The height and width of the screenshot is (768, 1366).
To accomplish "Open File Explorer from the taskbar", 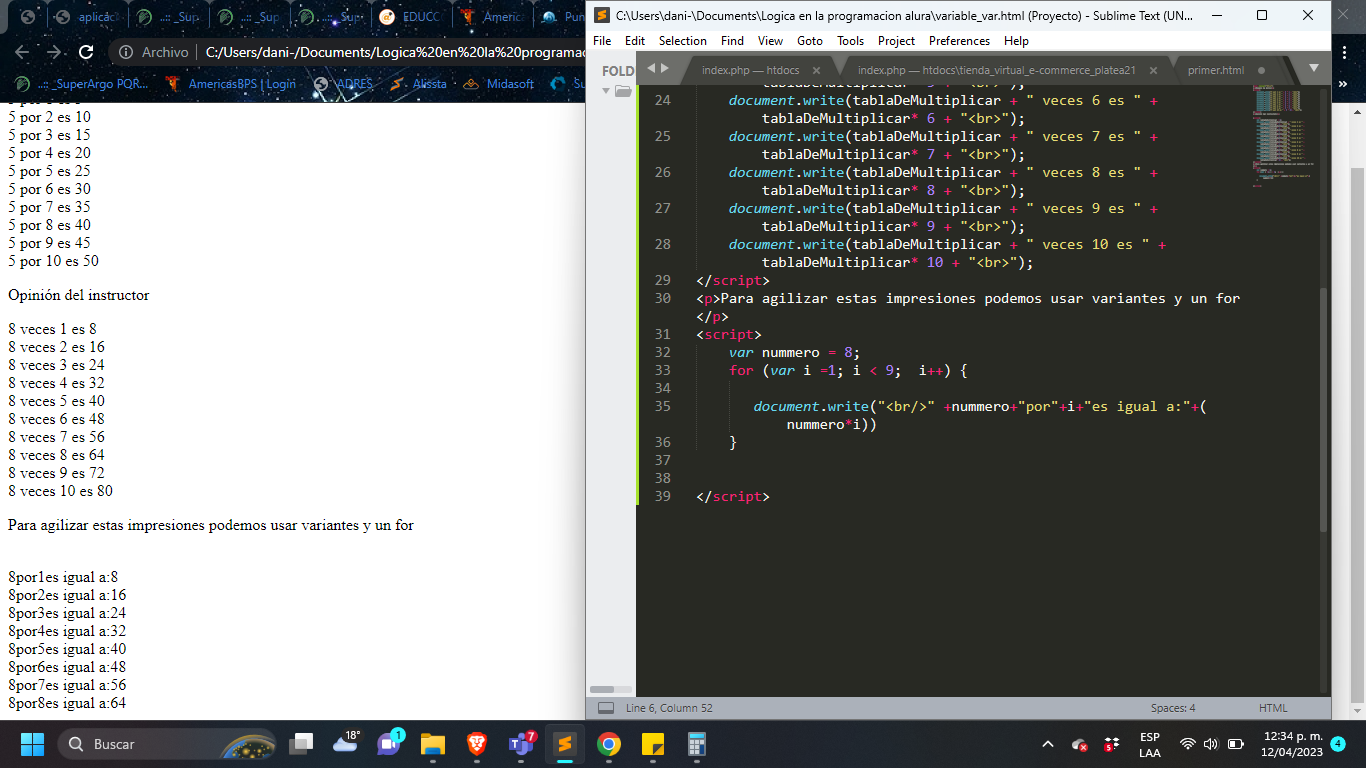I will [x=432, y=744].
